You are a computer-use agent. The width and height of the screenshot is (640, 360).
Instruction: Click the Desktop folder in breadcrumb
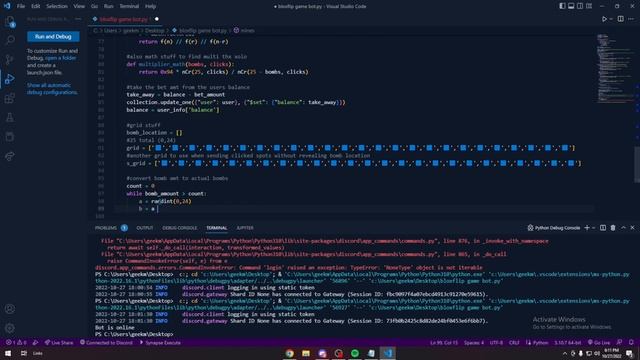tap(154, 30)
